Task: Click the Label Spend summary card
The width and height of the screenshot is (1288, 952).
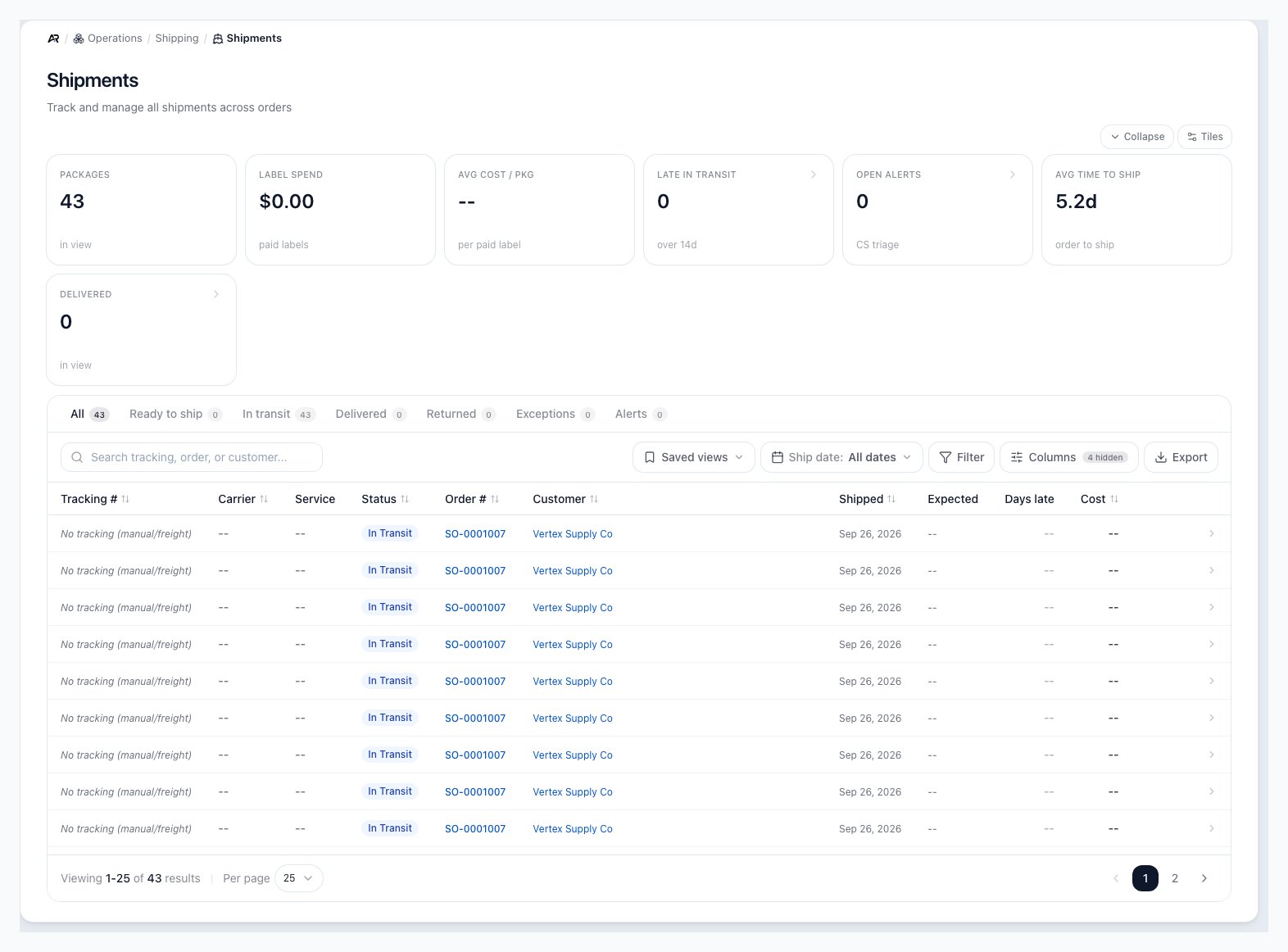Action: (341, 210)
